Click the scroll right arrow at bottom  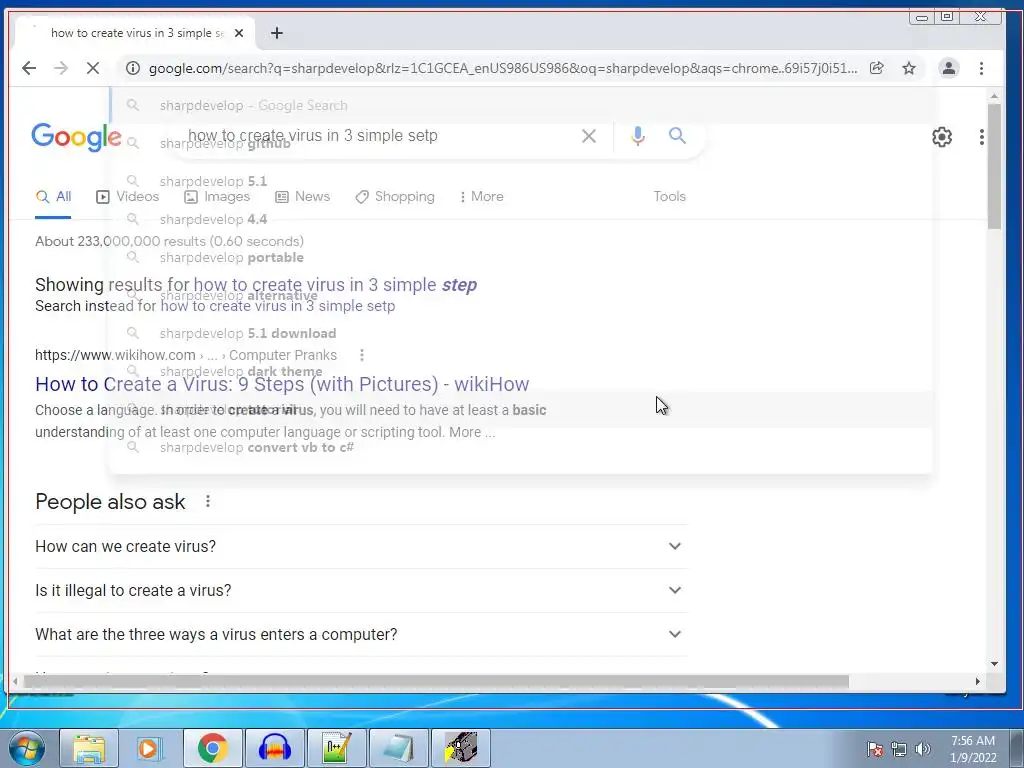tap(978, 681)
